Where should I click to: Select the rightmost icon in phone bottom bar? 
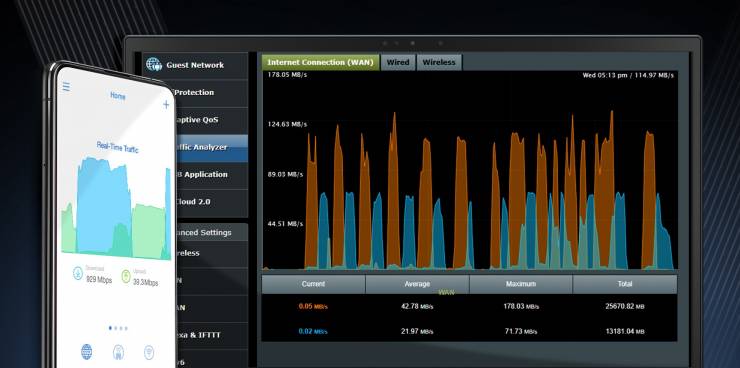pyautogui.click(x=149, y=352)
